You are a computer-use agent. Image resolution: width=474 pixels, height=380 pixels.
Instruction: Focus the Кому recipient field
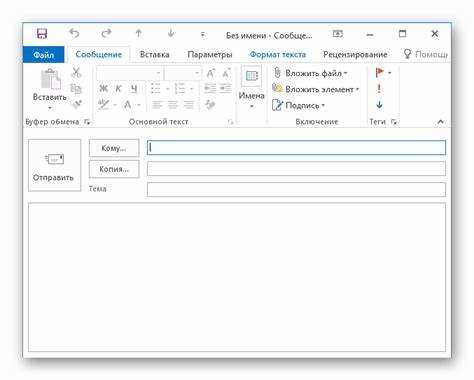[x=296, y=148]
